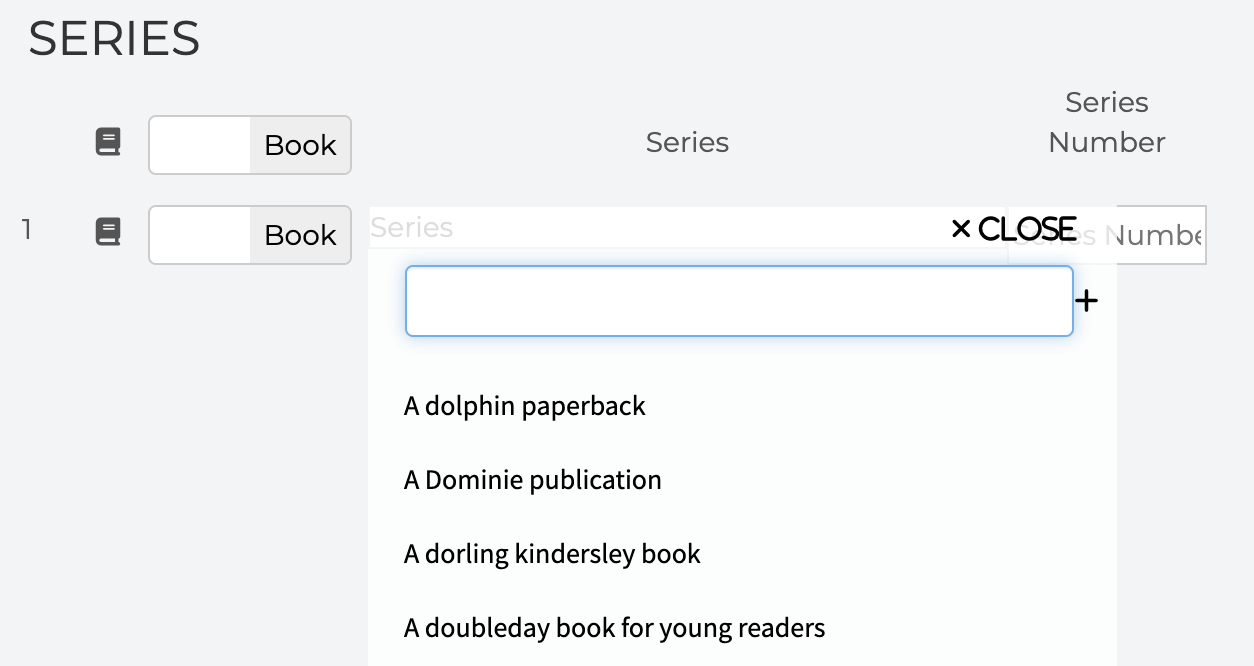Focus the row 1 book number field
The height and width of the screenshot is (666, 1254).
click(200, 235)
